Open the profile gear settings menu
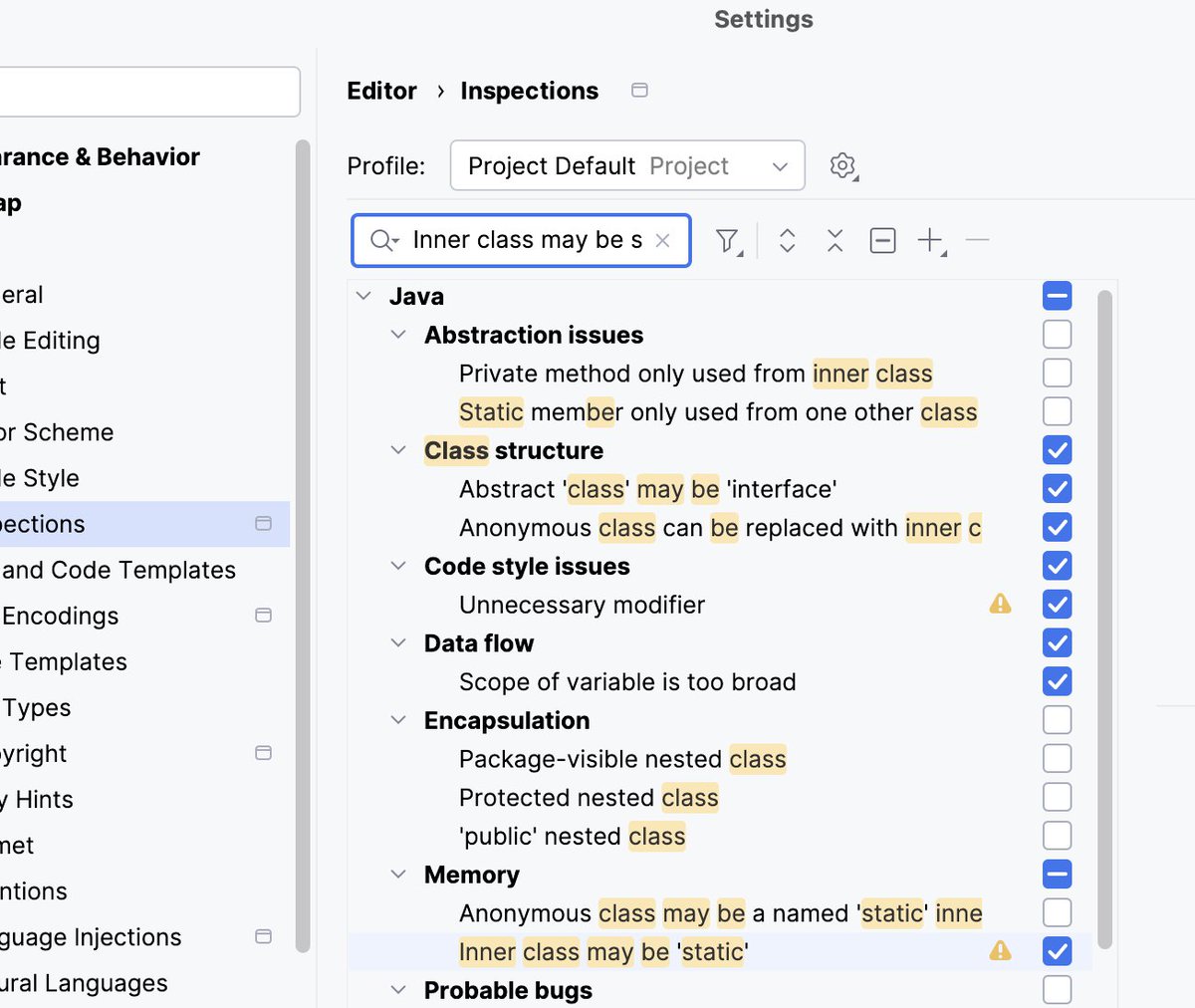The height and width of the screenshot is (1008, 1195). coord(843,165)
